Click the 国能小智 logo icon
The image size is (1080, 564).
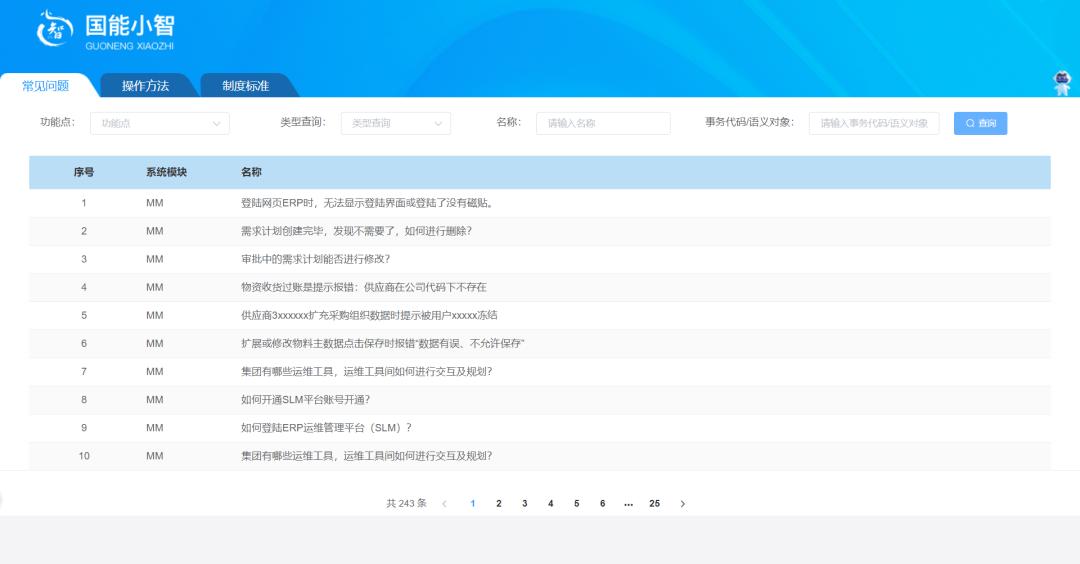click(x=55, y=29)
